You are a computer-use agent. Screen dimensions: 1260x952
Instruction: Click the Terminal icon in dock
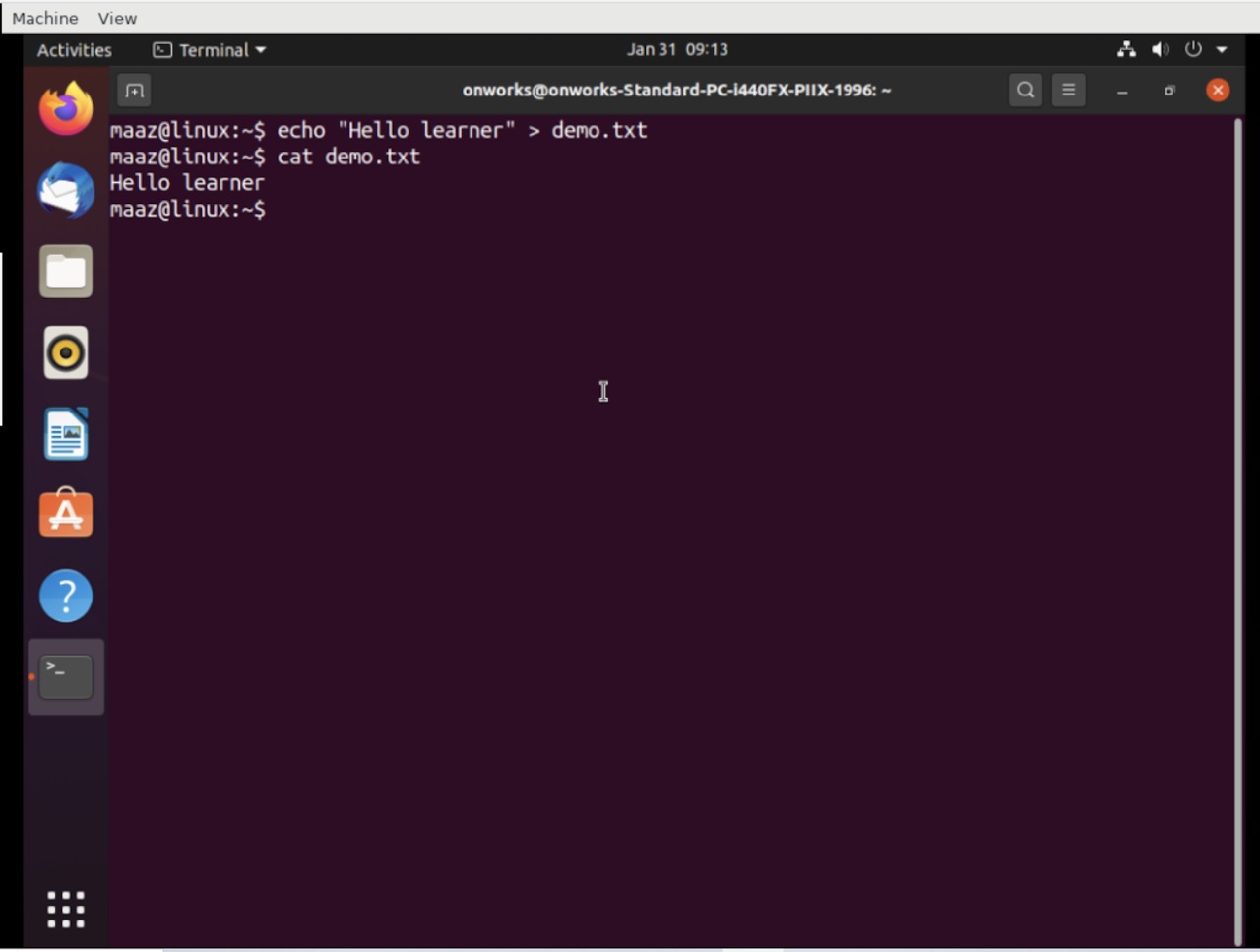(x=66, y=677)
